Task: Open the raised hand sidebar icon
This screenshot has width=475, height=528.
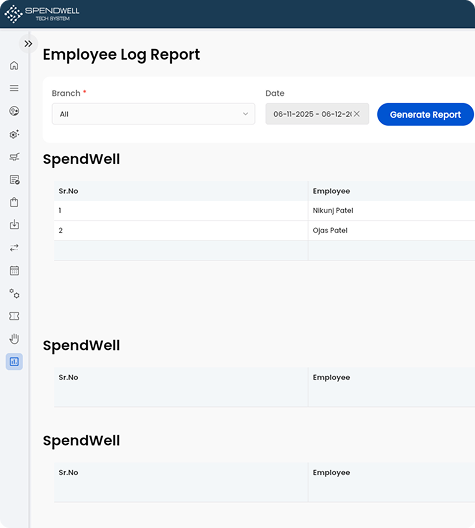Action: click(x=14, y=339)
